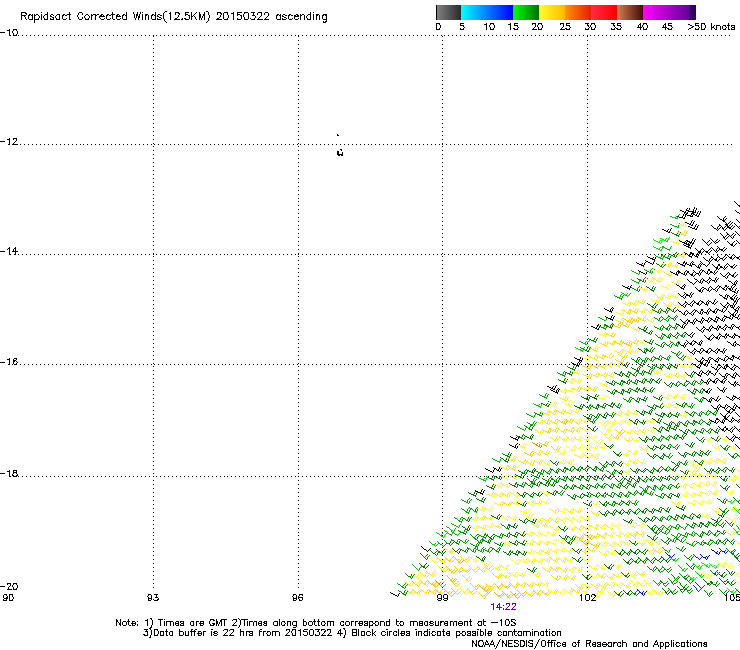This screenshot has width=740, height=650.
Task: Click the small island mark near -12 latitude
Action: pos(340,152)
